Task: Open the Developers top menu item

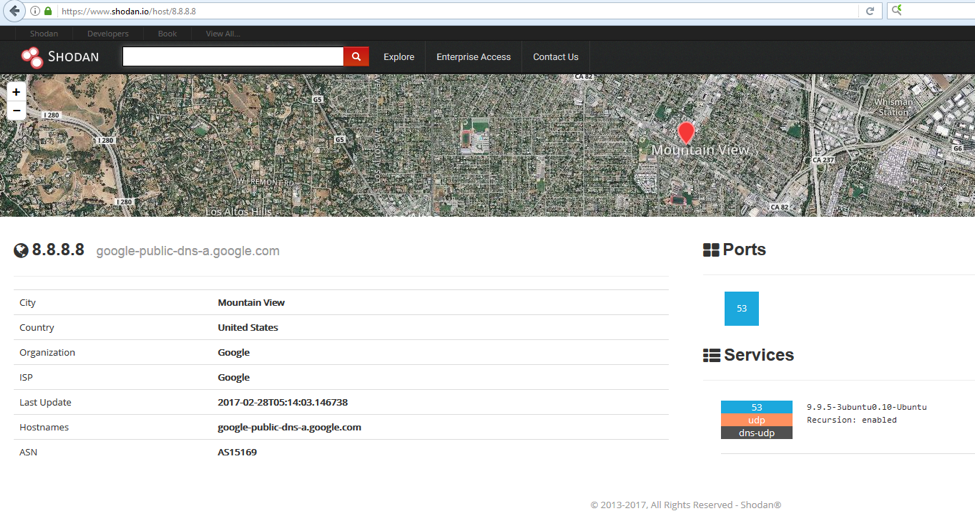Action: 108,34
